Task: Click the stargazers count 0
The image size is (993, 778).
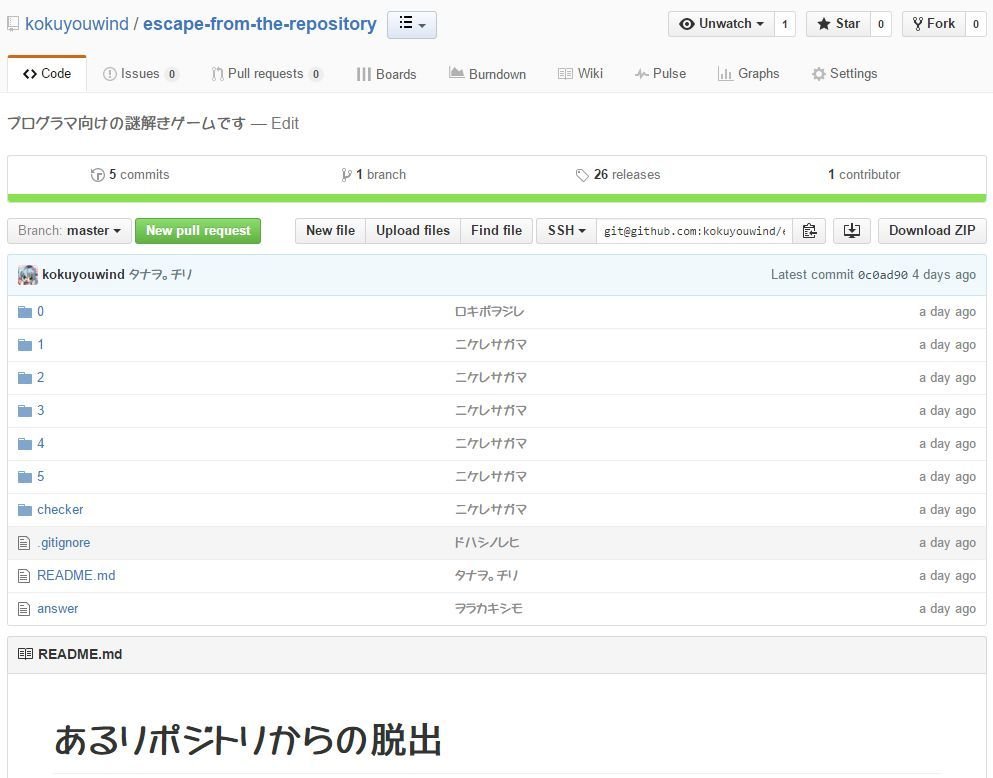Action: [x=881, y=24]
